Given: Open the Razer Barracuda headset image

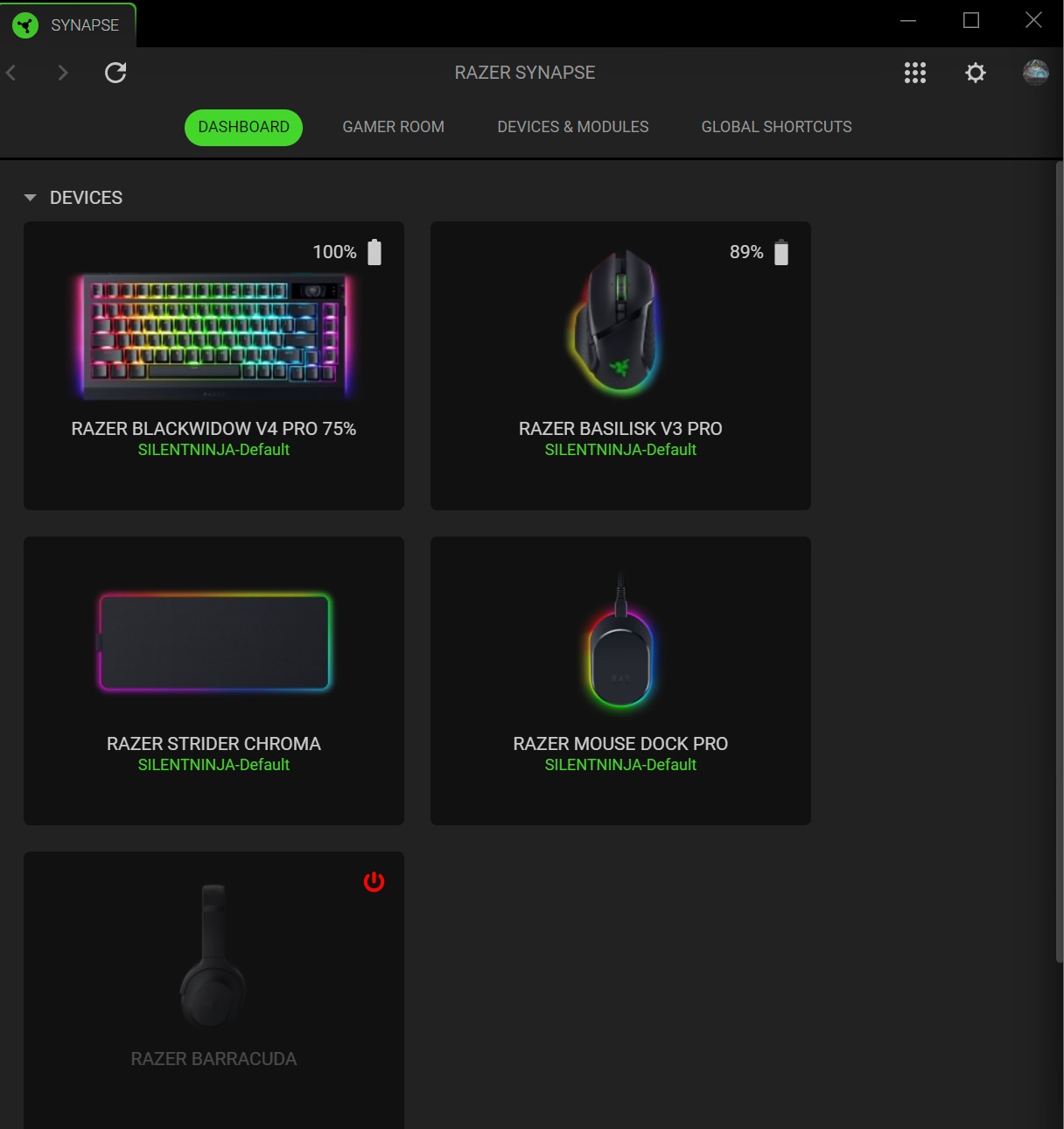Looking at the screenshot, I should pyautogui.click(x=213, y=956).
